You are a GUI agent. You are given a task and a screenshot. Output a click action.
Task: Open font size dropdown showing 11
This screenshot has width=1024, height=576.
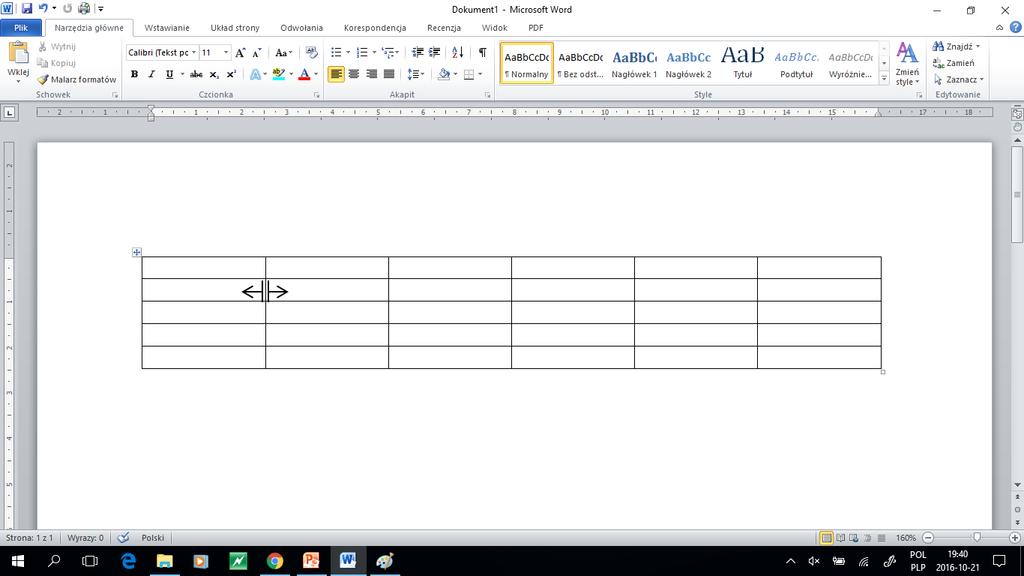[226, 52]
